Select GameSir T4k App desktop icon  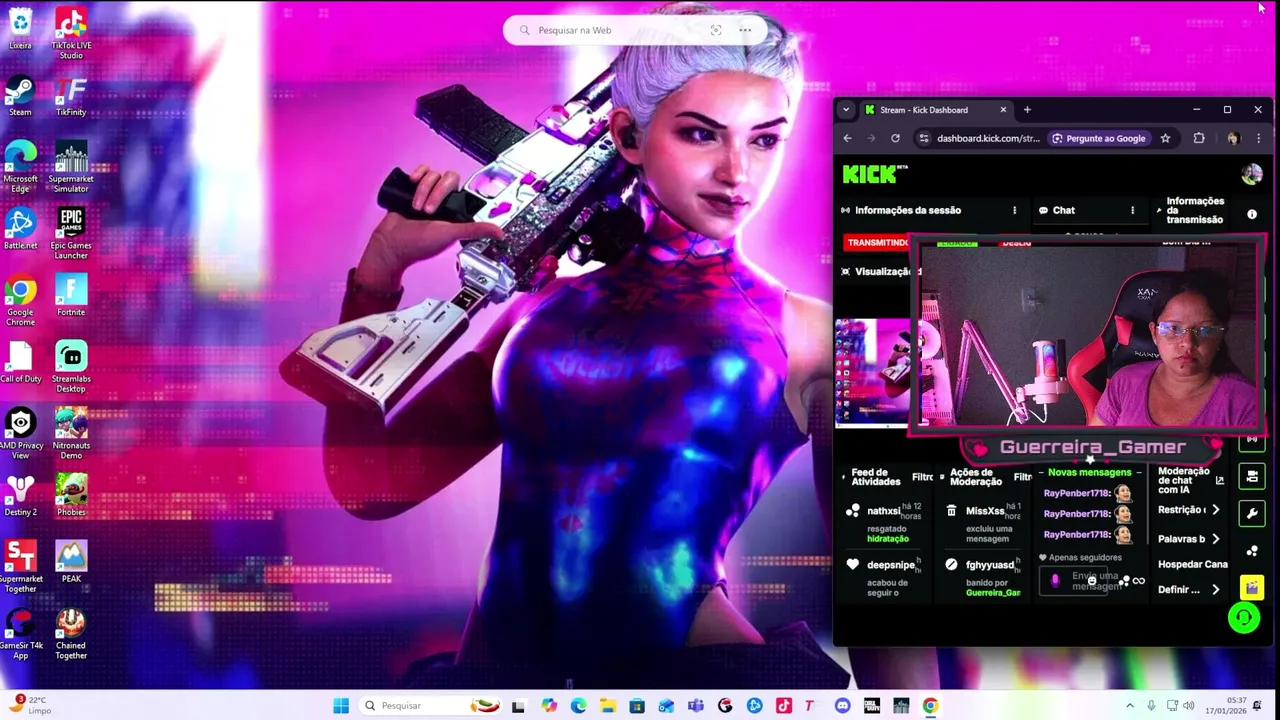(x=20, y=634)
